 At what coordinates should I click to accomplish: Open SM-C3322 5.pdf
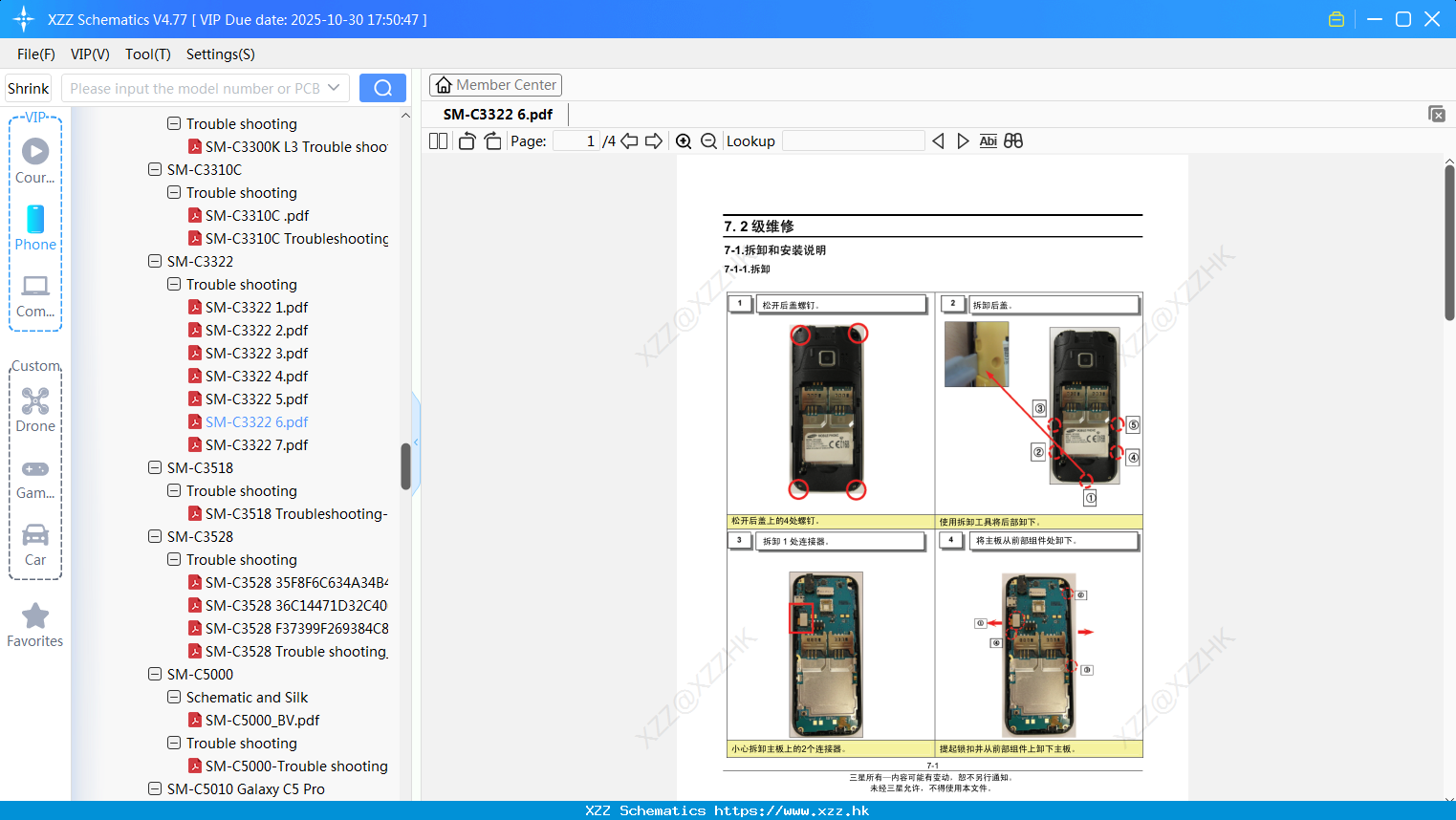coord(256,399)
